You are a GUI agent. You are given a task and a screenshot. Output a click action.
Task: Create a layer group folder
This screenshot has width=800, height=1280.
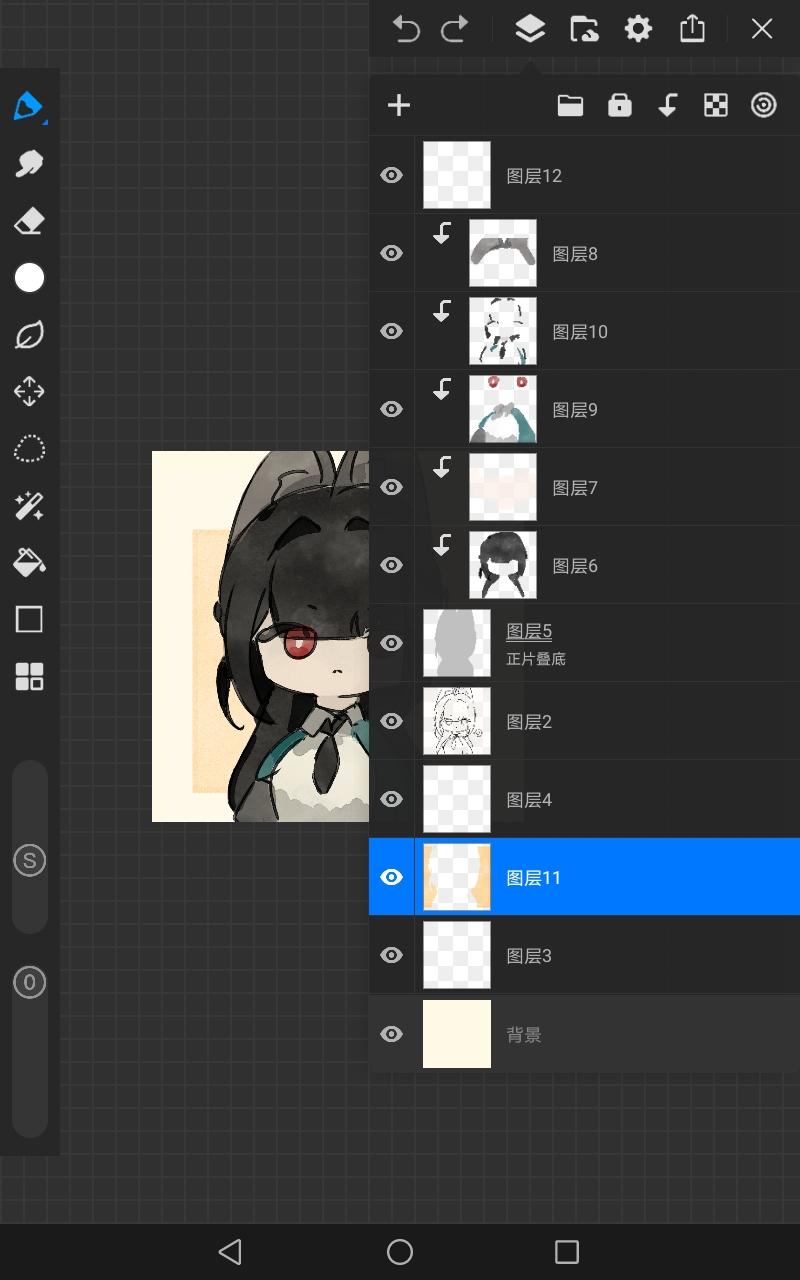pyautogui.click(x=570, y=105)
